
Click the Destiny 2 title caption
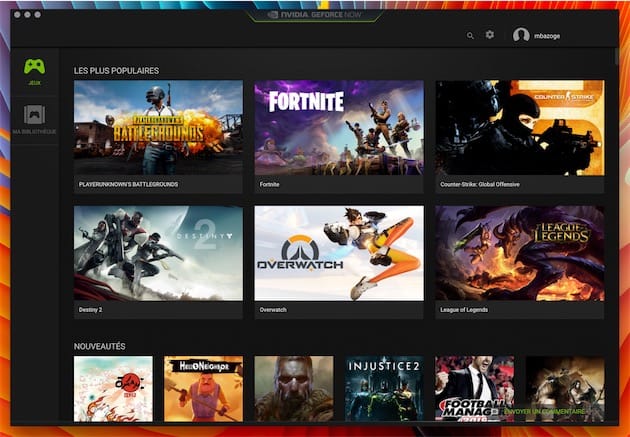90,310
